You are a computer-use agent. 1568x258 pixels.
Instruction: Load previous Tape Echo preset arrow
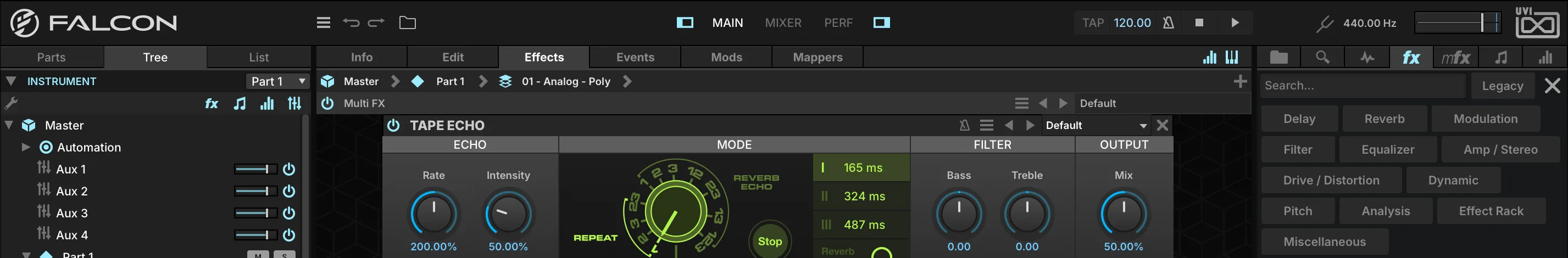click(1009, 125)
